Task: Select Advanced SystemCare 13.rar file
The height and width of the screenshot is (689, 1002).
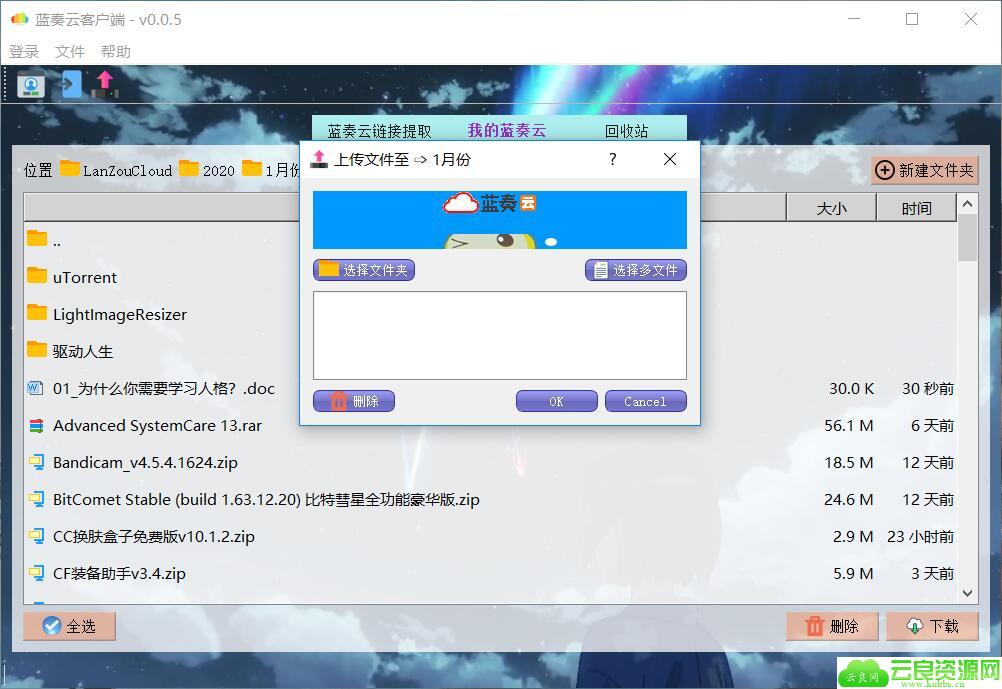Action: tap(491, 426)
